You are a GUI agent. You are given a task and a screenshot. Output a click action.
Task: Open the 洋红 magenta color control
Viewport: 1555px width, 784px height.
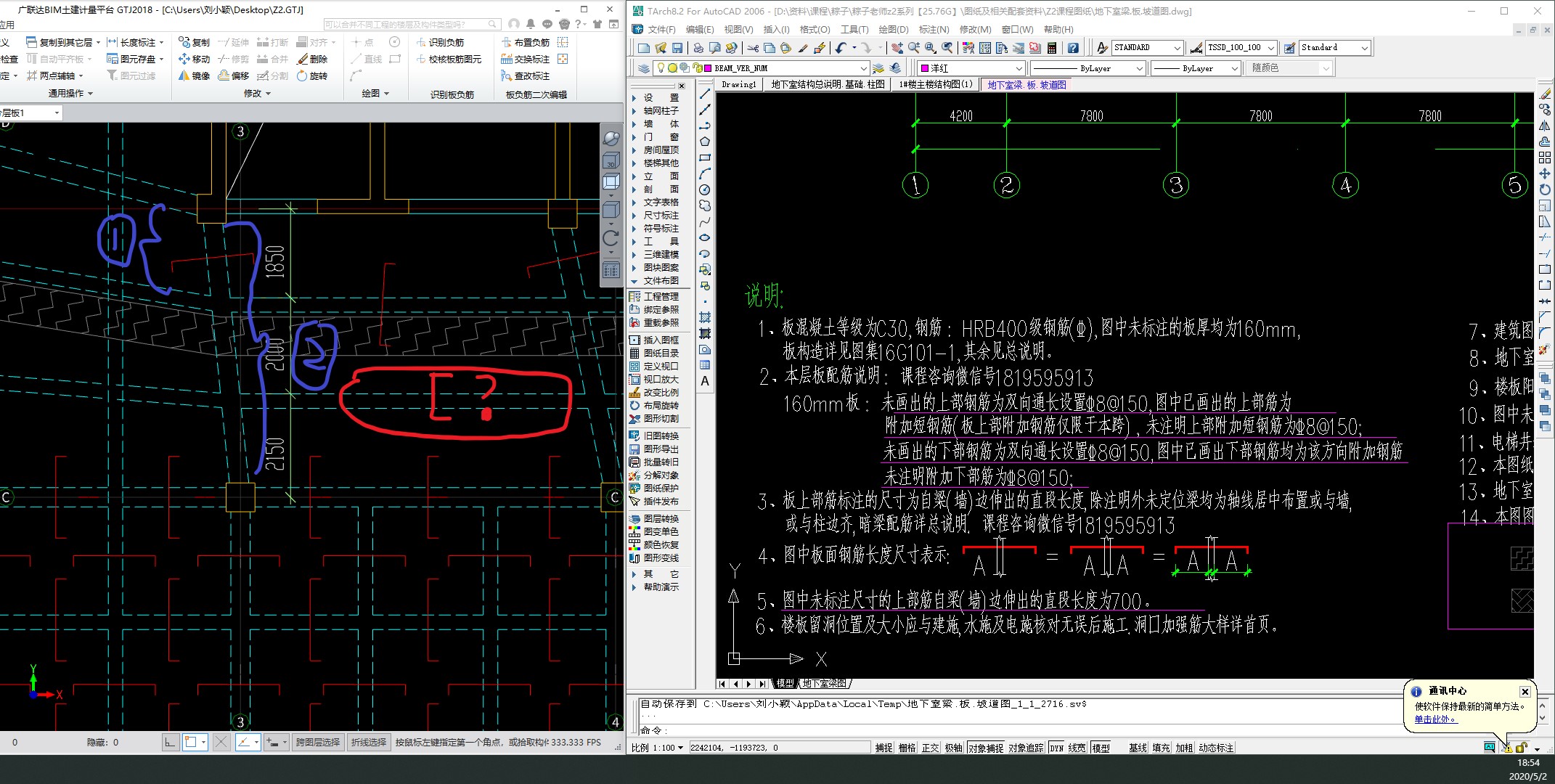(x=971, y=68)
